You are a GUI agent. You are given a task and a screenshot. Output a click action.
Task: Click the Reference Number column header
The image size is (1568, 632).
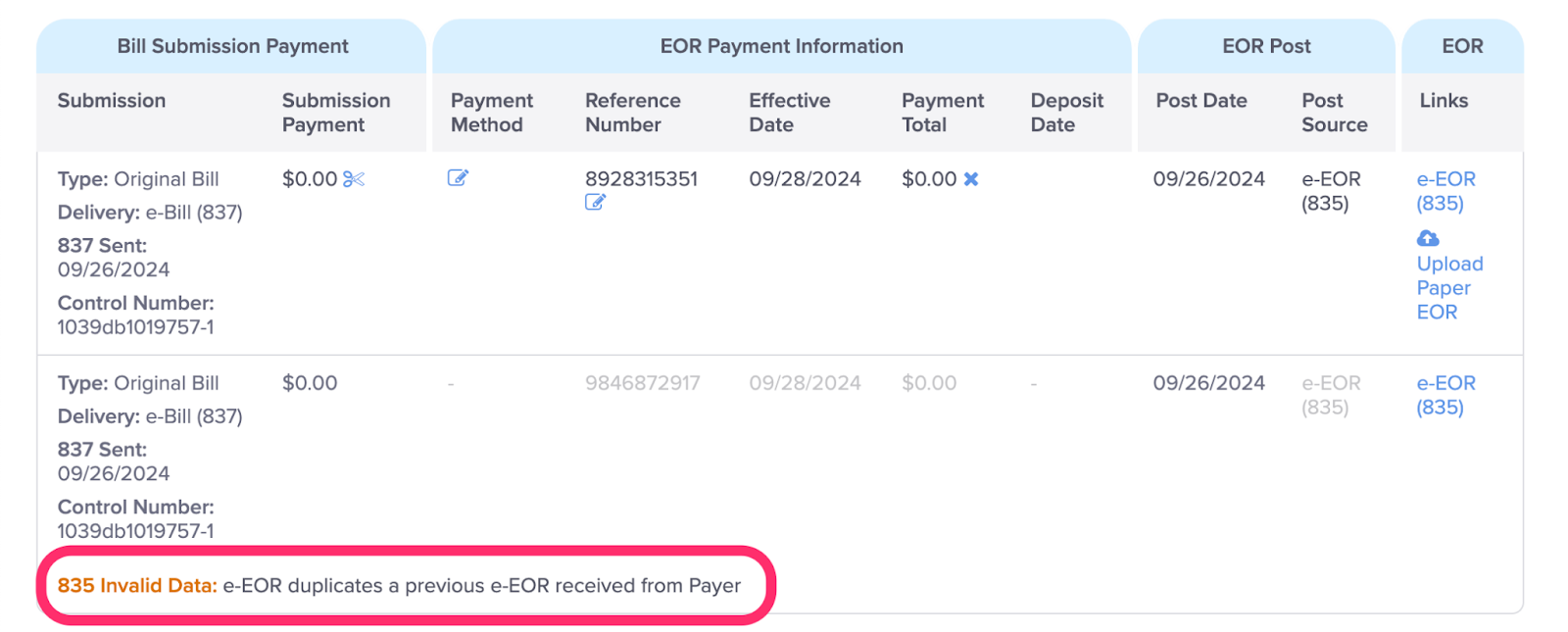632,113
